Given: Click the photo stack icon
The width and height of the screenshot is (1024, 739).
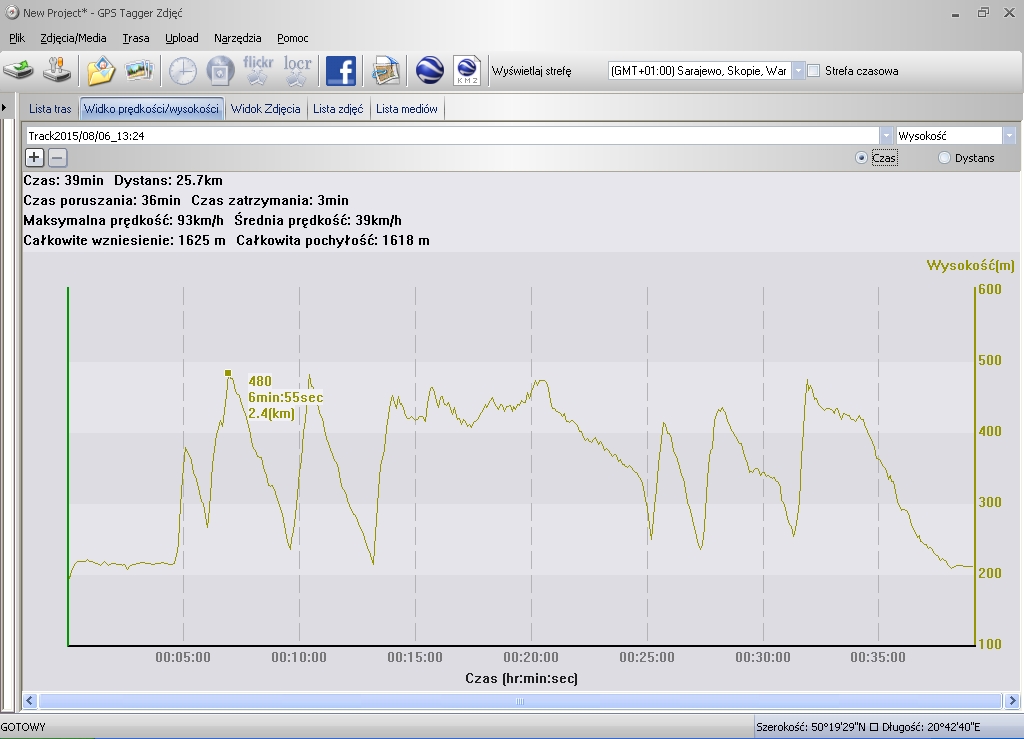Looking at the screenshot, I should tap(139, 71).
